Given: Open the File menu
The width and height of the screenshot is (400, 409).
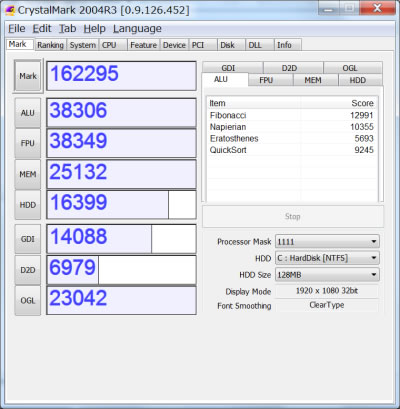Looking at the screenshot, I should coord(17,29).
